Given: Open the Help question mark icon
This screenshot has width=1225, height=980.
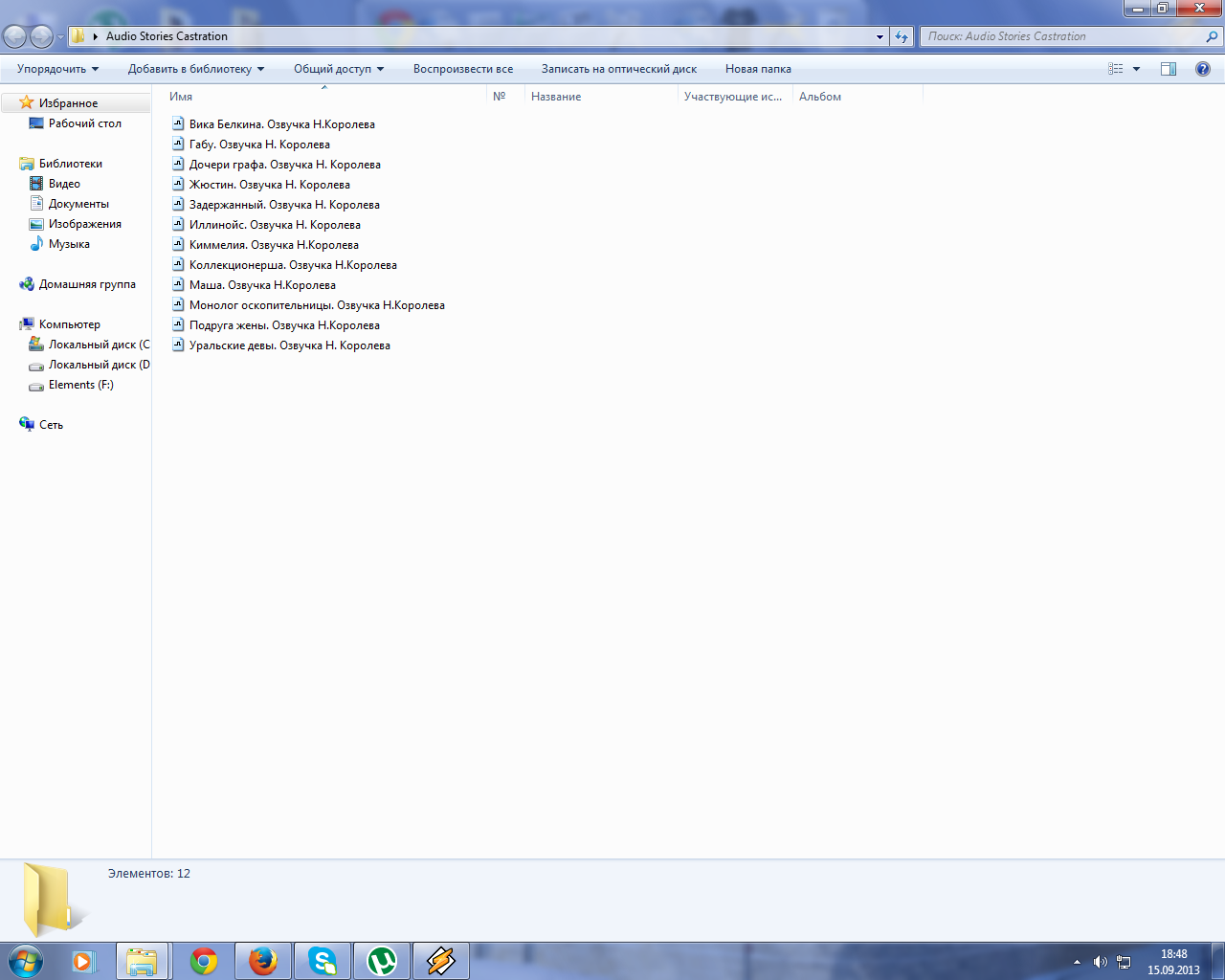Looking at the screenshot, I should (1203, 69).
